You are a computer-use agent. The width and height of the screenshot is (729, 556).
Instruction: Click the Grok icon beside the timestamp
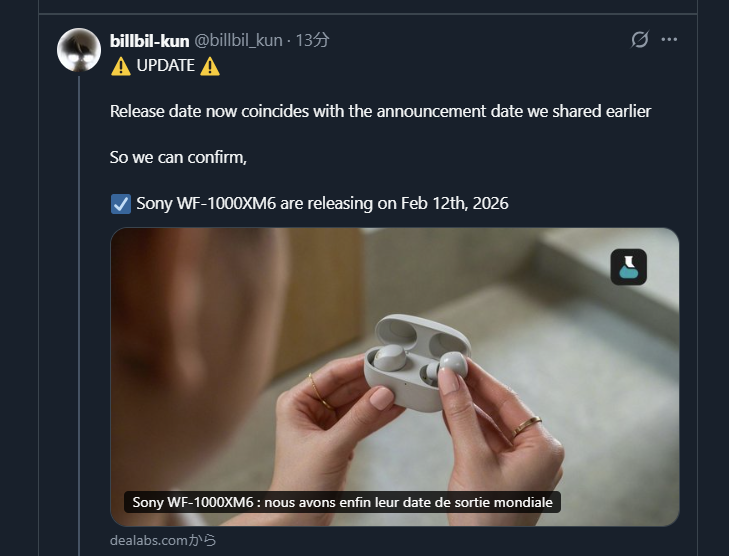640,40
